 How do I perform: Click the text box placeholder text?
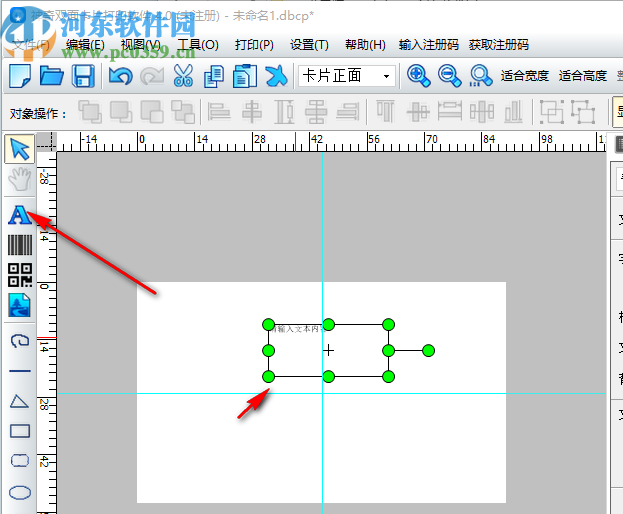[299, 329]
